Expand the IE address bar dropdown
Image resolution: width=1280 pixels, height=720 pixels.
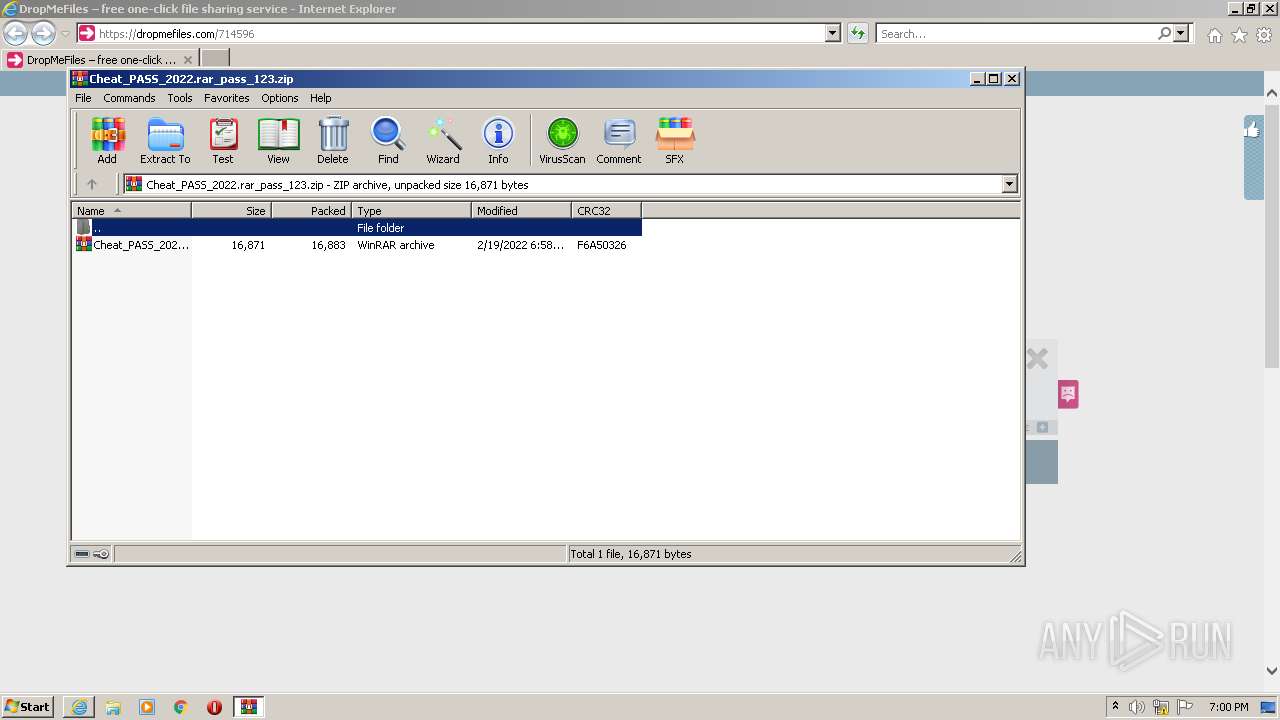(x=833, y=33)
